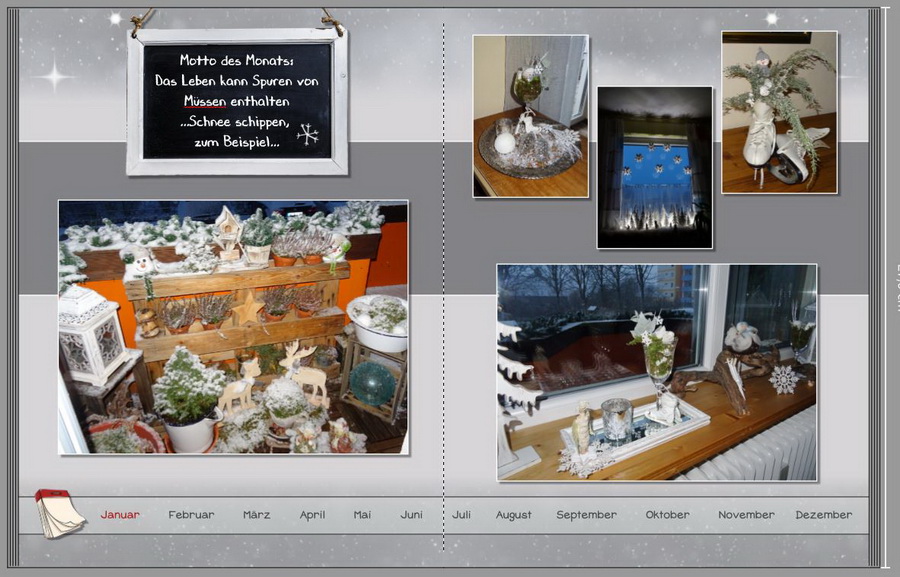This screenshot has height=577, width=900.
Task: Click the Juli month label
Action: click(x=461, y=514)
